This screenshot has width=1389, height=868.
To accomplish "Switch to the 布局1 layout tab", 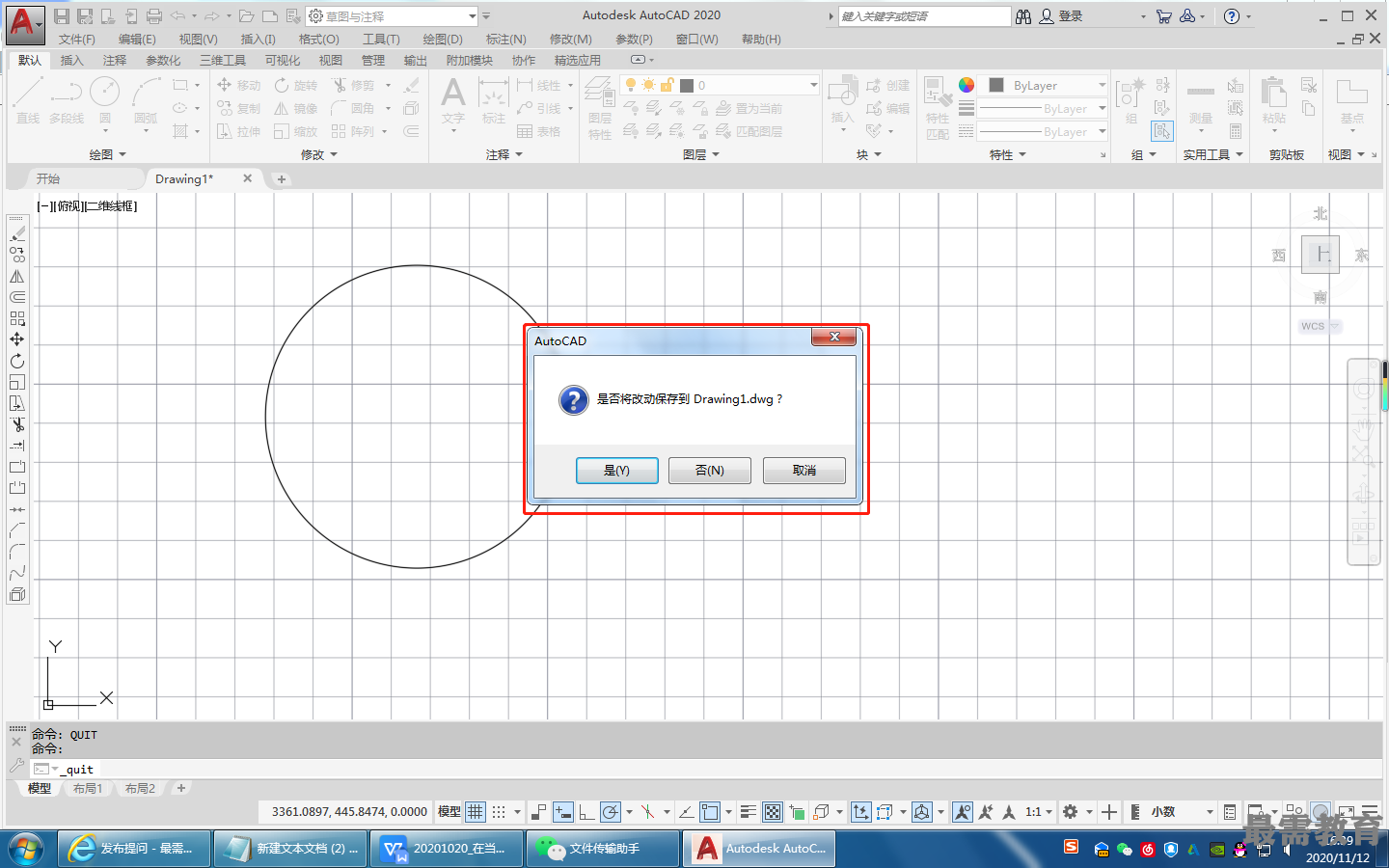I will point(88,788).
